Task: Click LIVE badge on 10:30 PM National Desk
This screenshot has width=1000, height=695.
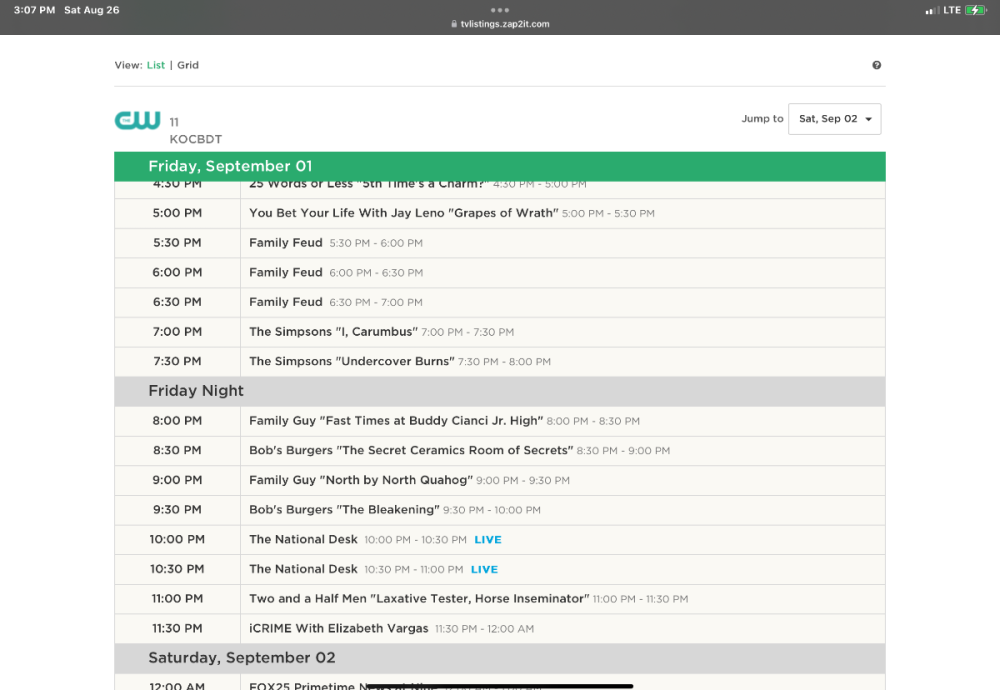Action: pos(485,569)
